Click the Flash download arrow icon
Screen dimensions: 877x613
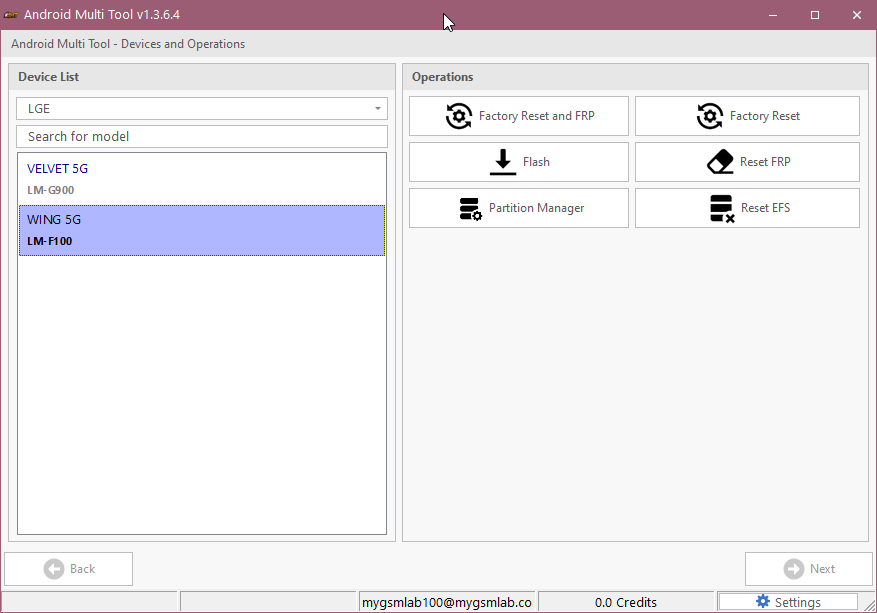503,162
